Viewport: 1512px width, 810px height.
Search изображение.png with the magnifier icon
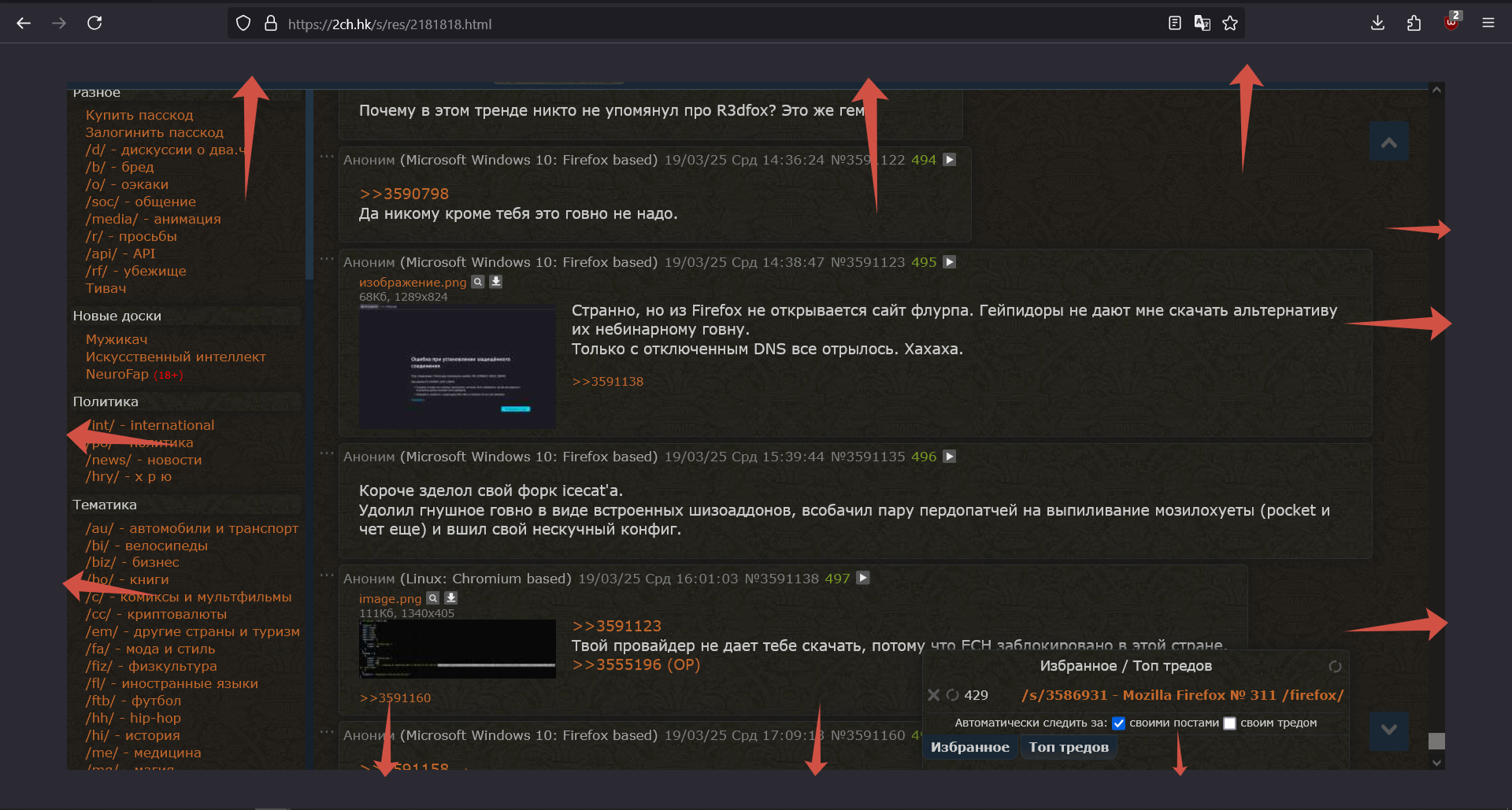click(478, 282)
